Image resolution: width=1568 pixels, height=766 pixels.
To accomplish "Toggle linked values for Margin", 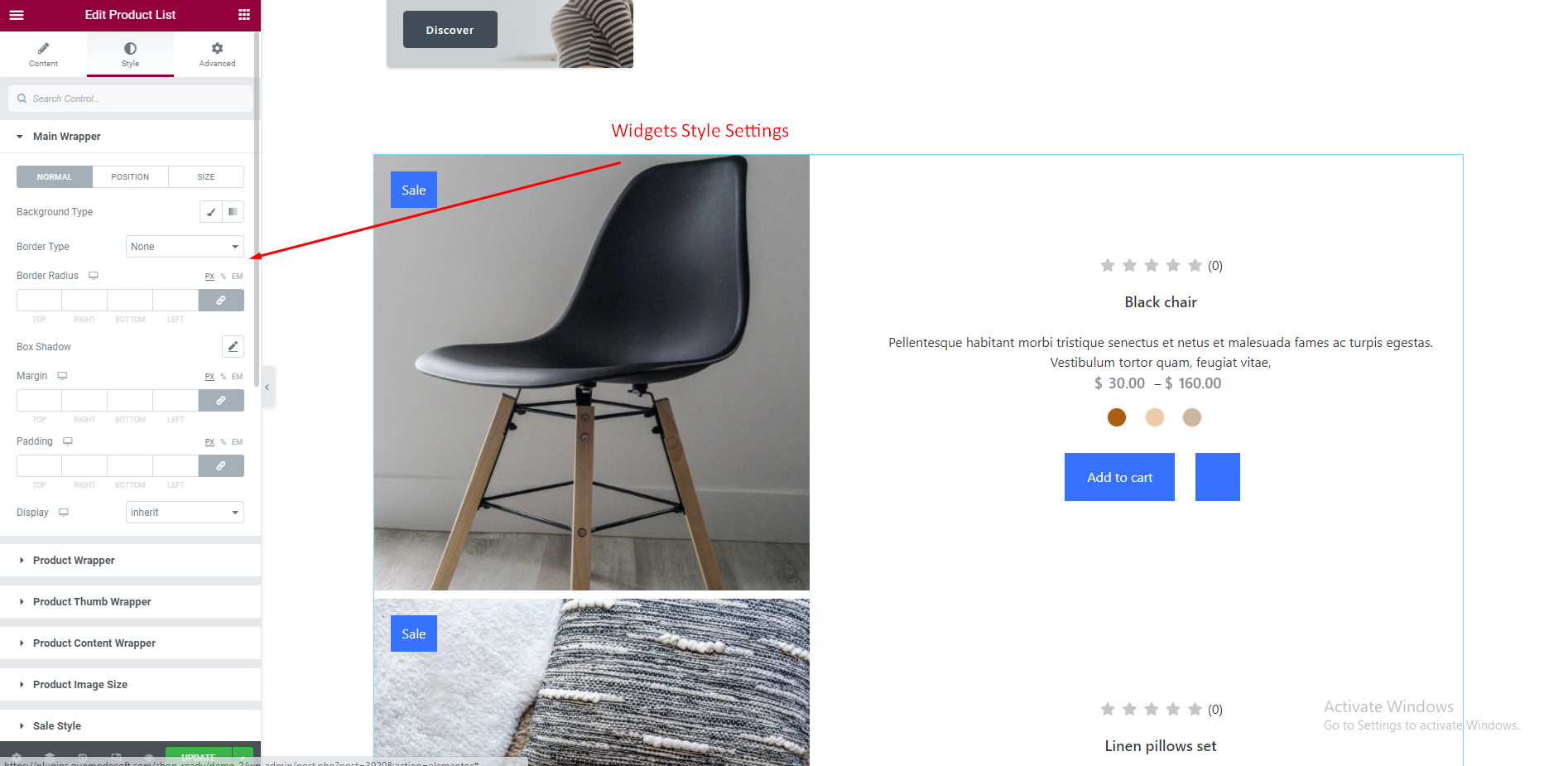I will 221,400.
